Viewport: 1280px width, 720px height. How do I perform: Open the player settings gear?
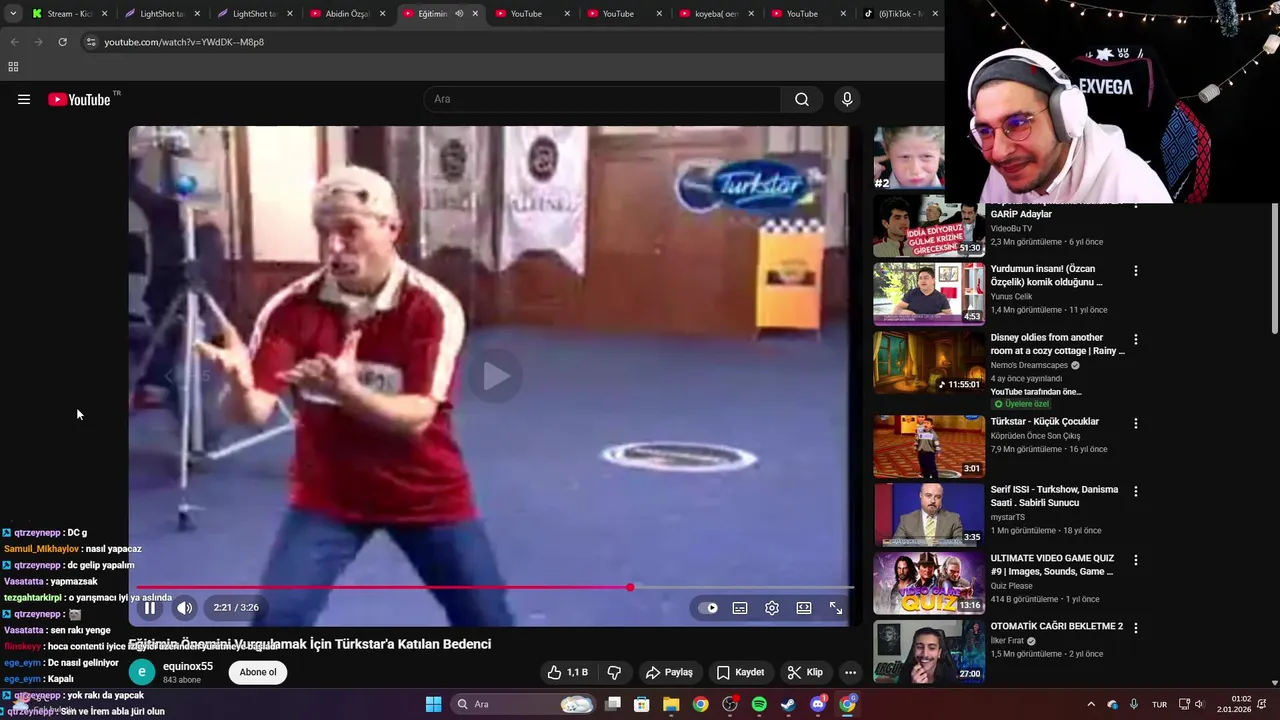tap(772, 608)
